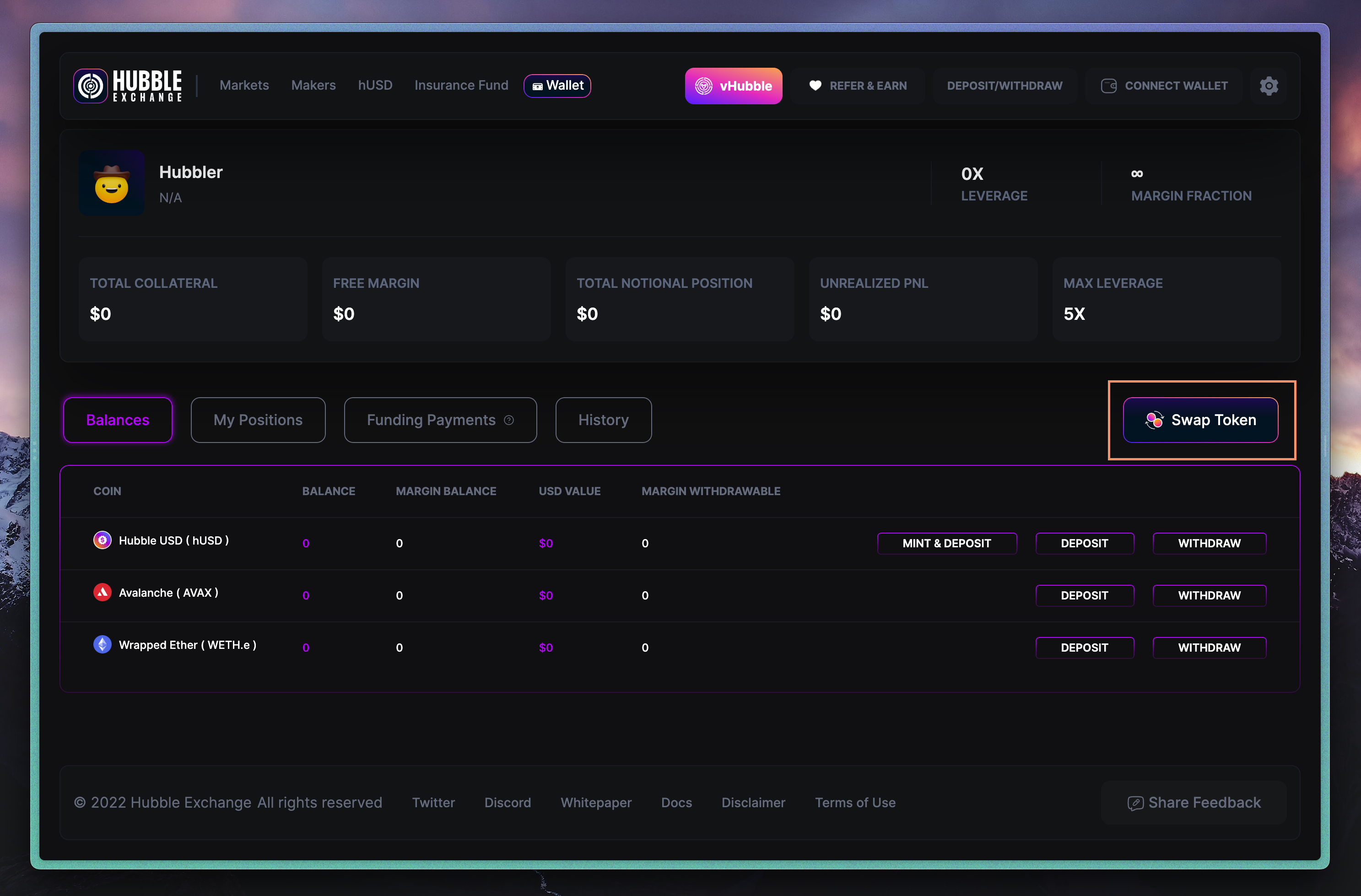
Task: Click the Unrealized PNL card
Action: 923,299
